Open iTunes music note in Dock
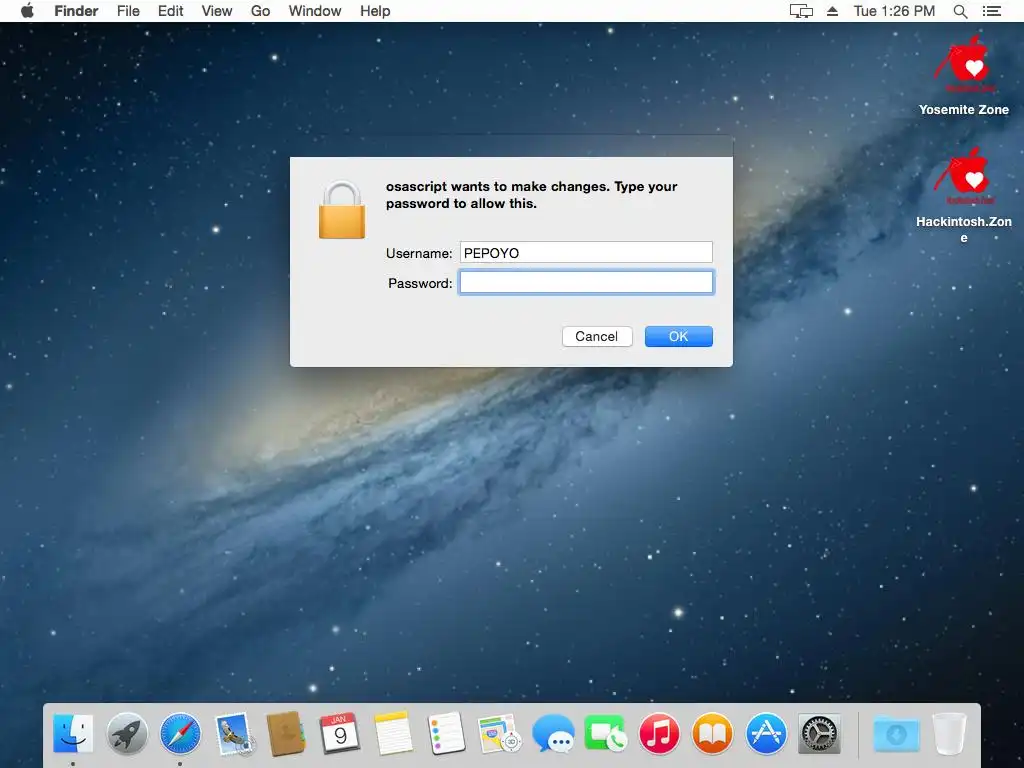Screen dimensions: 1024x768 tap(659, 733)
